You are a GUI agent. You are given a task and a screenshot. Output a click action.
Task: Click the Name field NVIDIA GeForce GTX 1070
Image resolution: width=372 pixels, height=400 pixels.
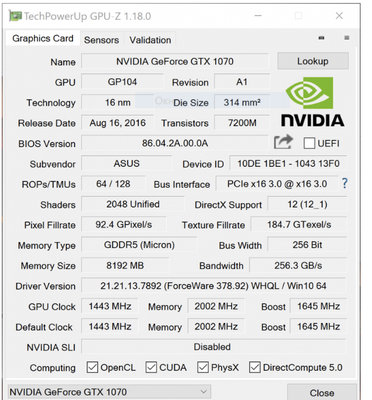click(x=175, y=62)
